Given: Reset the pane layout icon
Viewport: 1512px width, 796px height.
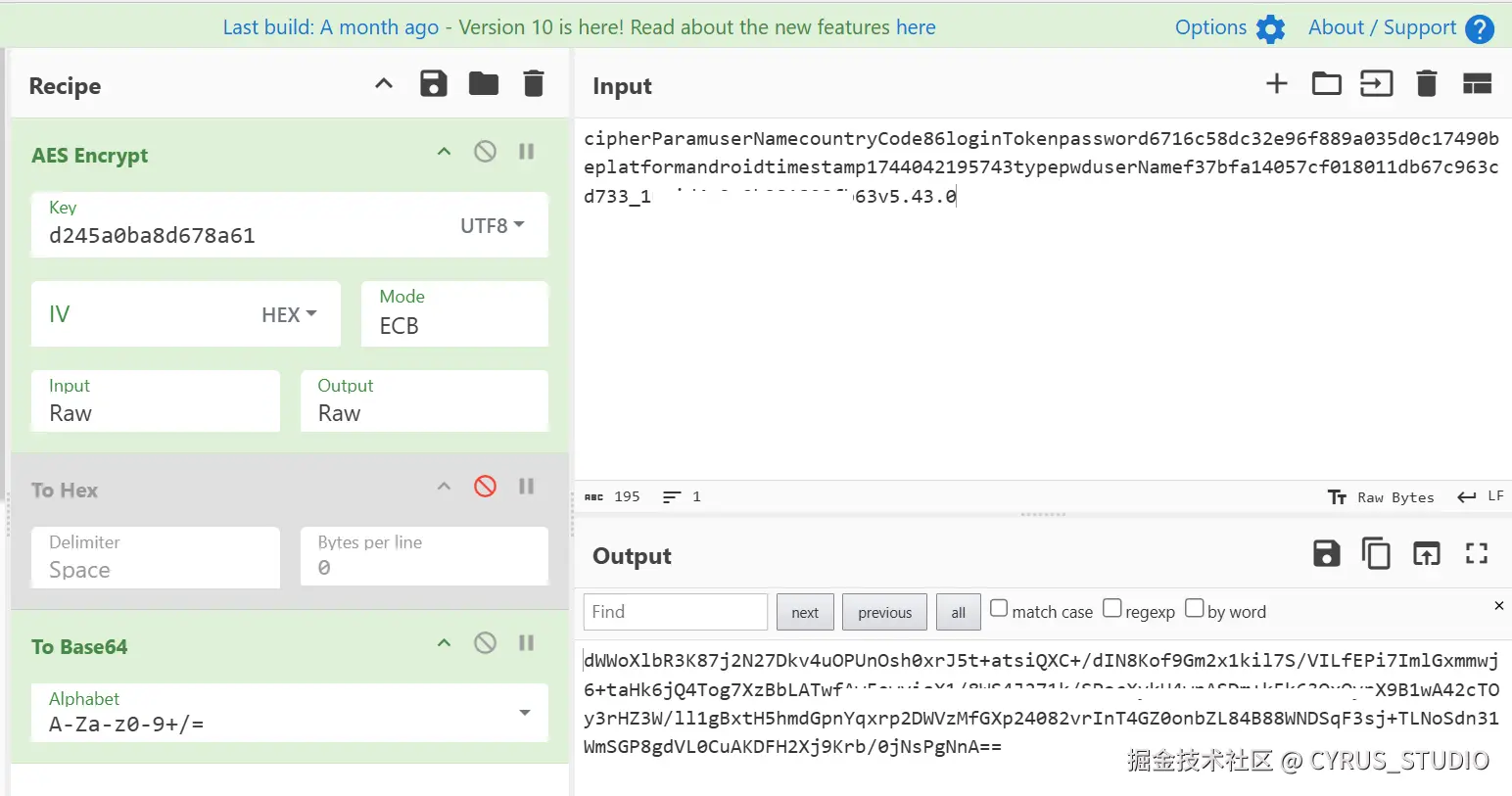Looking at the screenshot, I should 1477,83.
